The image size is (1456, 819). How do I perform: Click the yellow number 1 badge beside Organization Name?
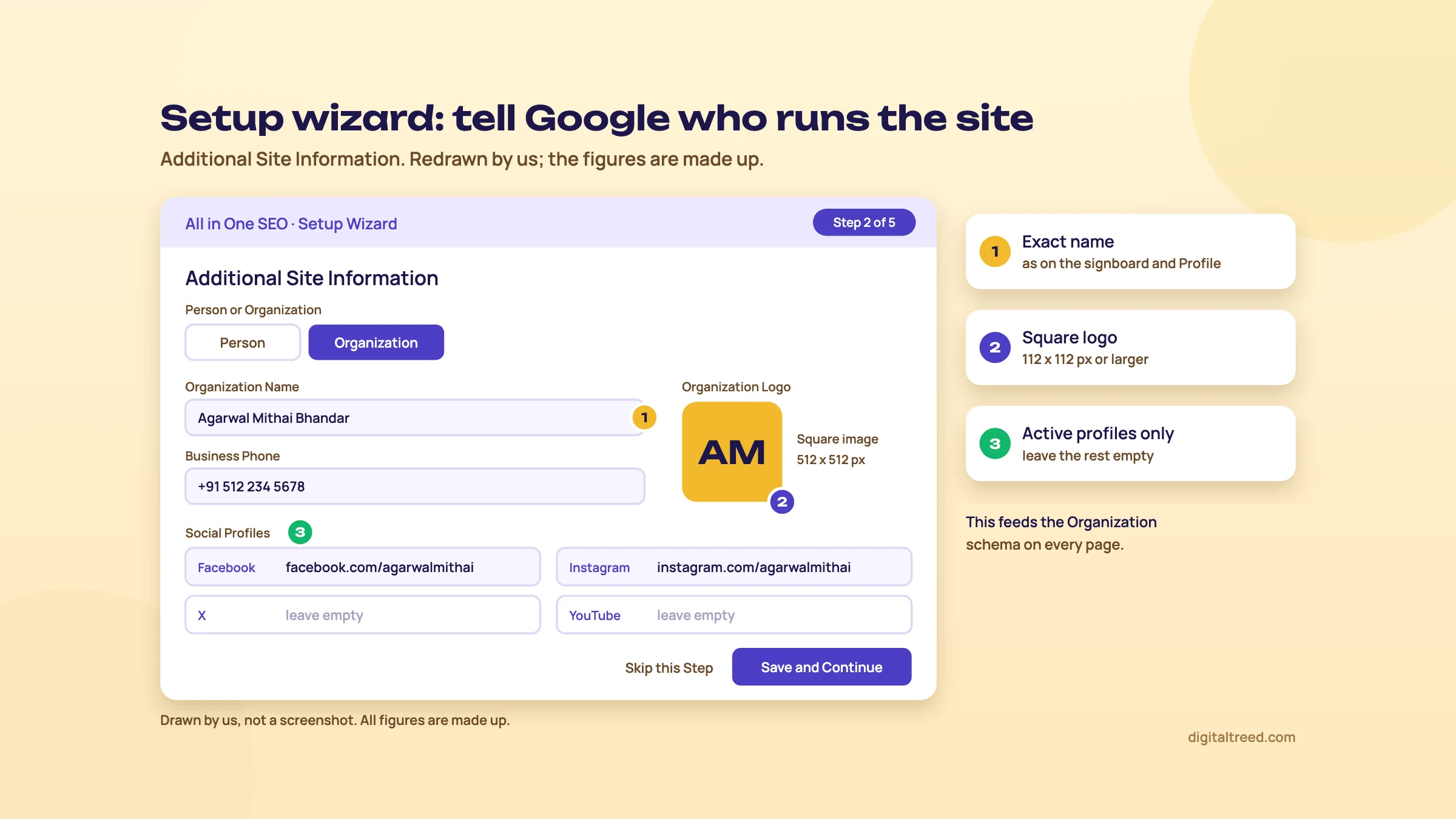pyautogui.click(x=644, y=417)
